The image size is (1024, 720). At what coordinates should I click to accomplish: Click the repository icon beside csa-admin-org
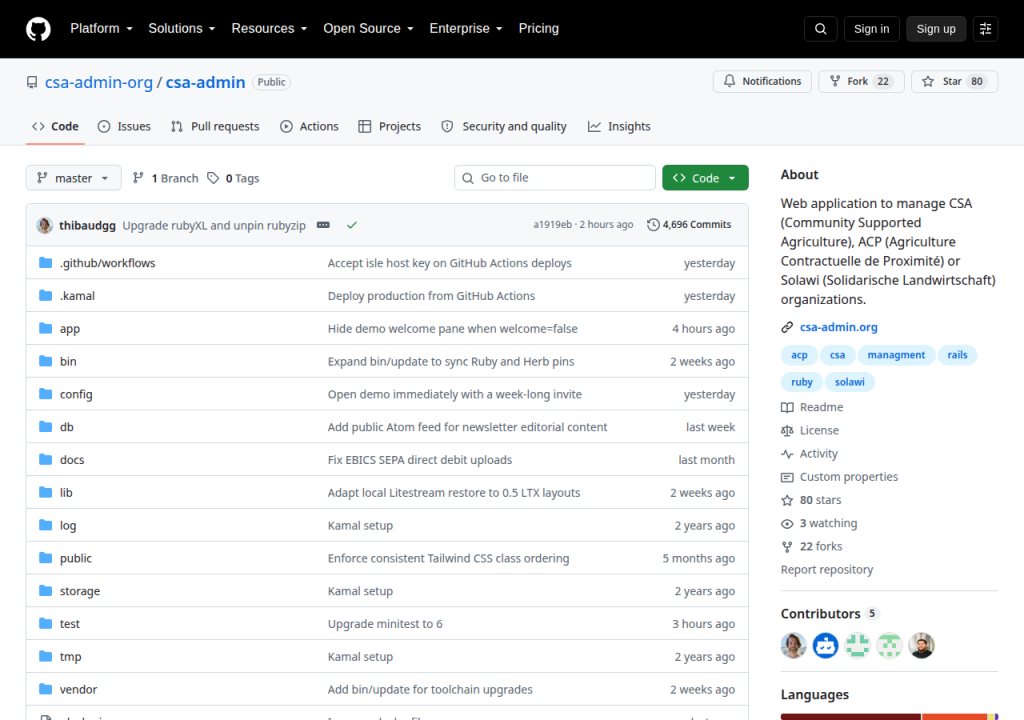point(32,82)
